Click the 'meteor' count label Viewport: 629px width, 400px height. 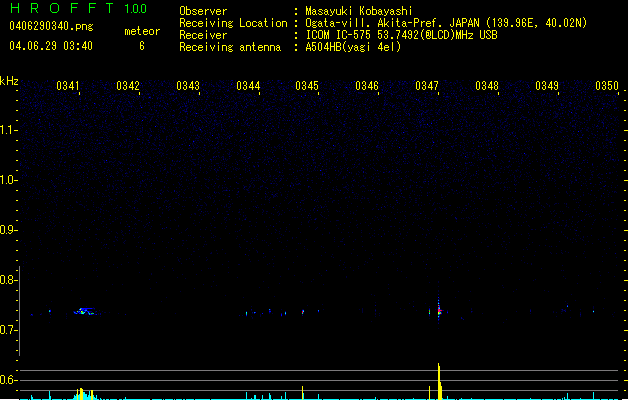click(x=142, y=31)
